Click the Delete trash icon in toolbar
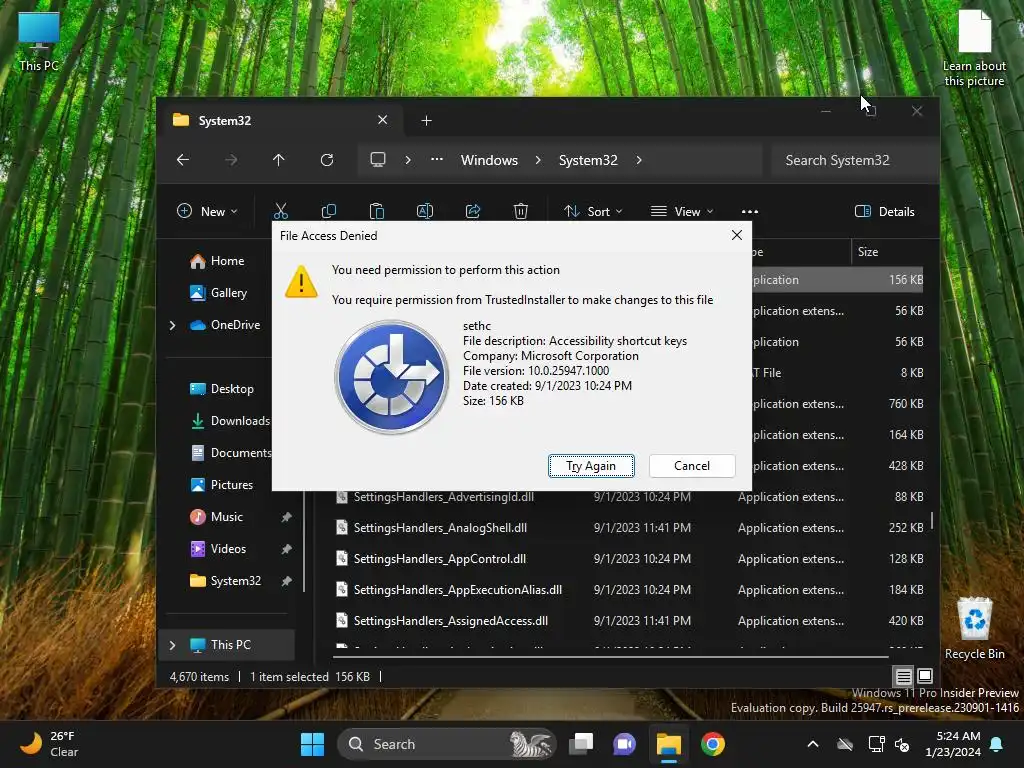 pos(520,211)
